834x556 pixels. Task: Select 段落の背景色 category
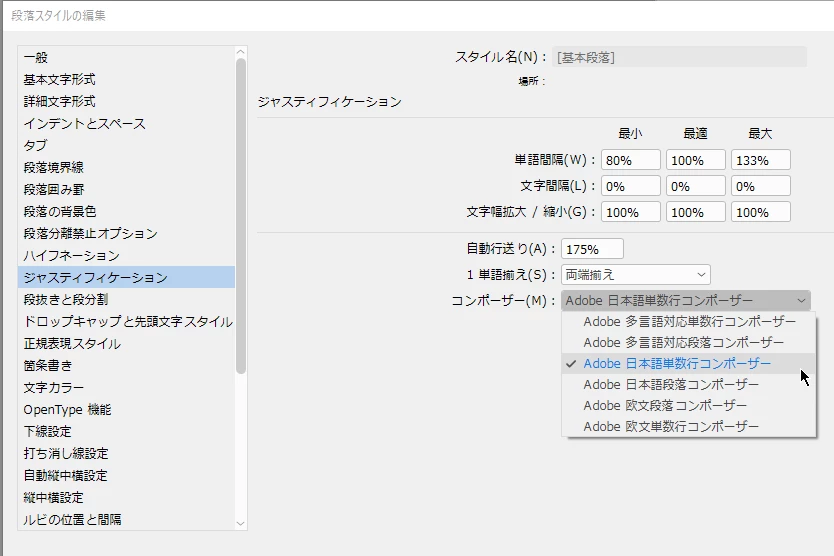pyautogui.click(x=126, y=211)
